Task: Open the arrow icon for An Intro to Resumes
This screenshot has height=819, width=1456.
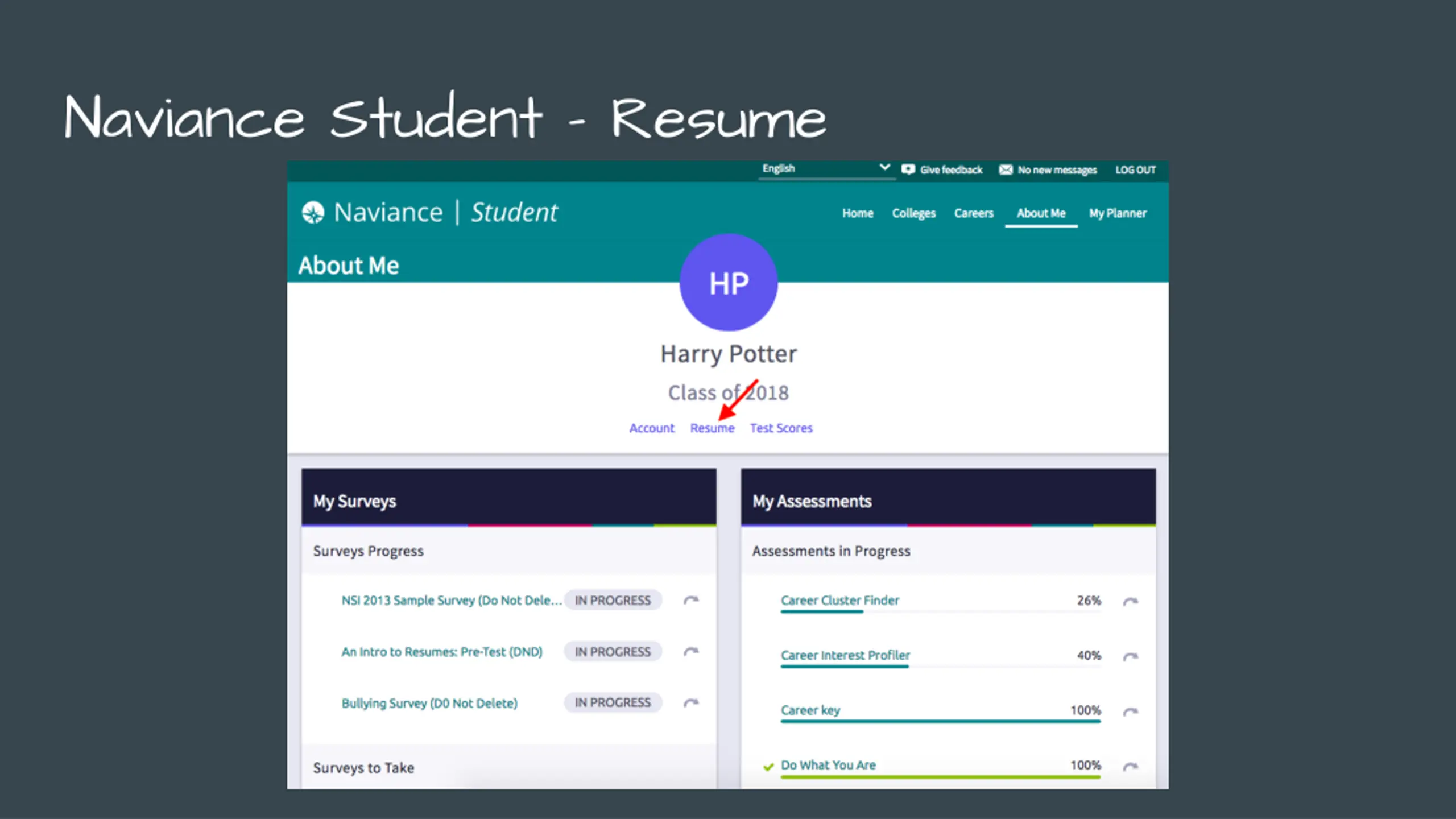Action: click(691, 651)
